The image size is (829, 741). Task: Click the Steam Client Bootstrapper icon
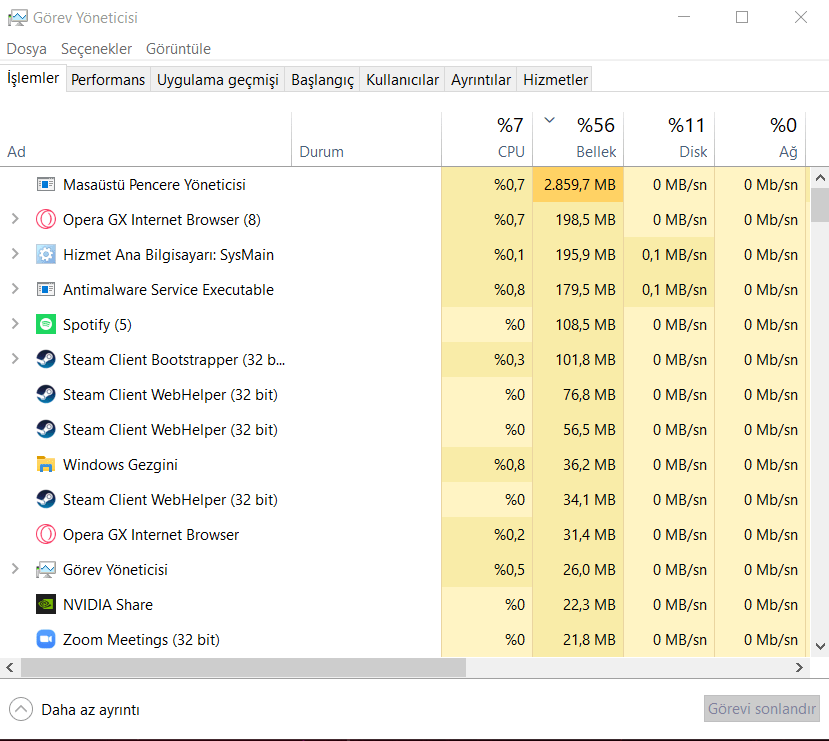(x=46, y=359)
